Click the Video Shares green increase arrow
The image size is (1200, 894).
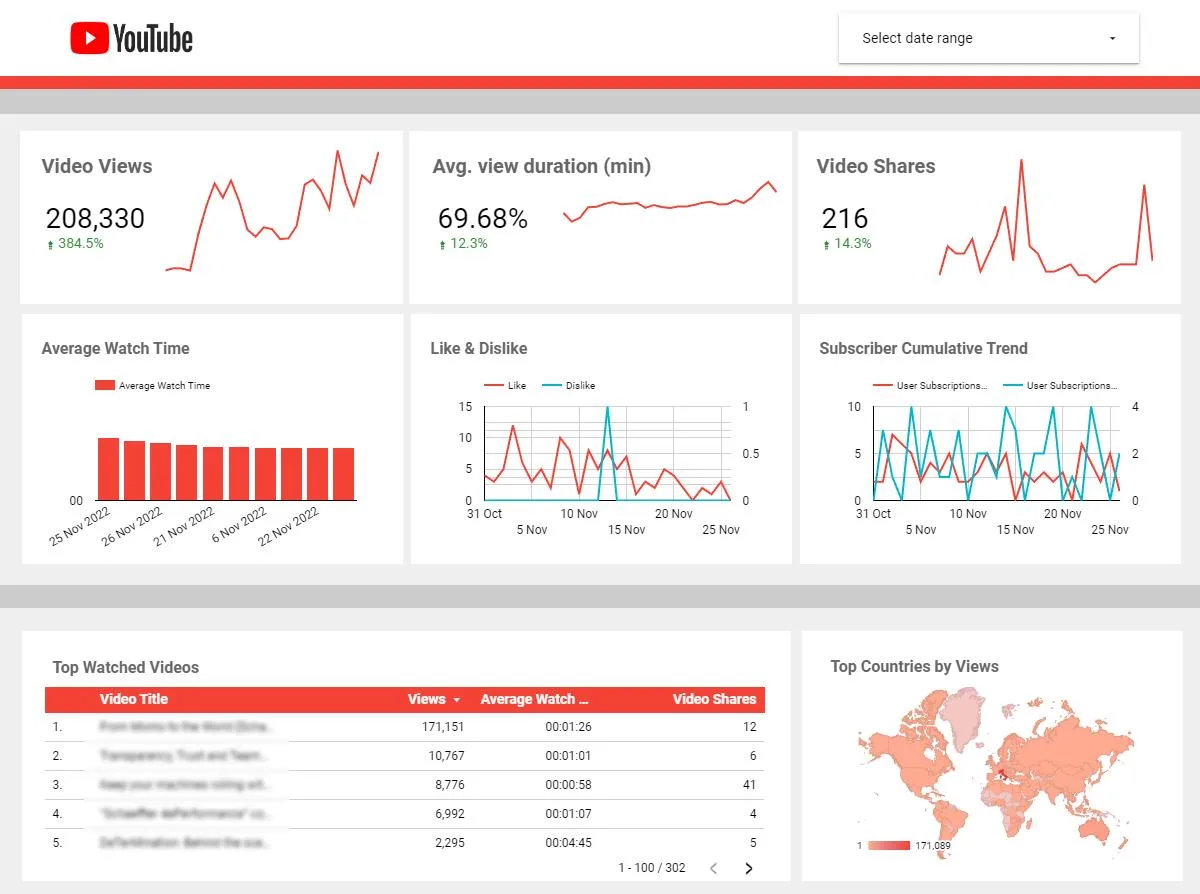click(x=826, y=244)
